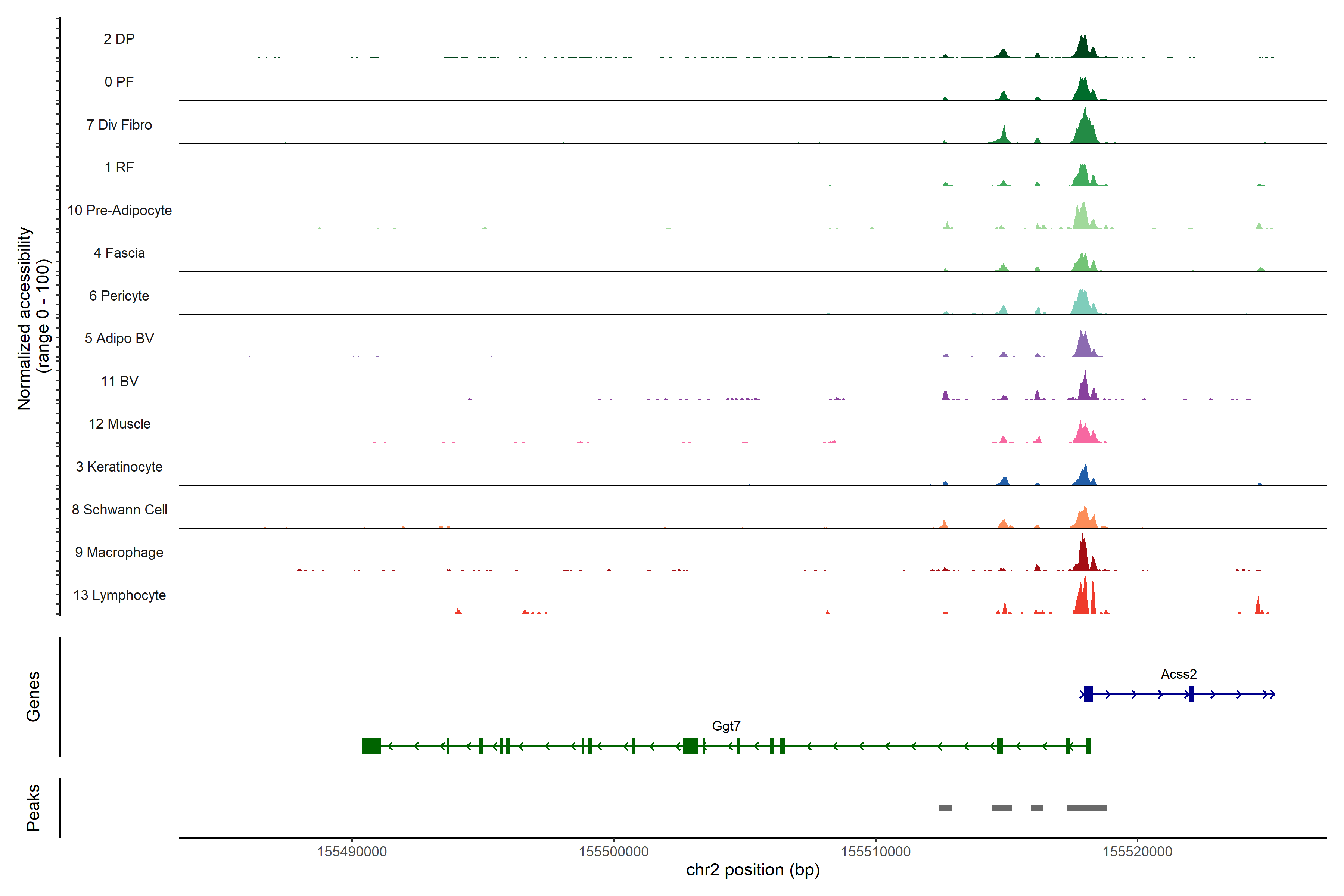
Task: Click the 10 Pre-Adipocyte track label
Action: (x=119, y=210)
